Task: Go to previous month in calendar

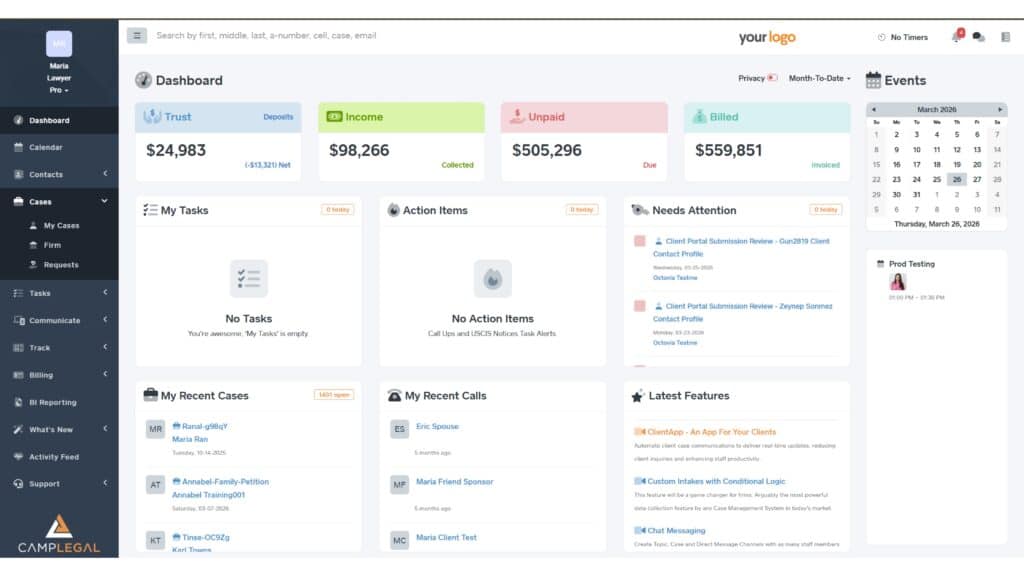Action: (874, 110)
